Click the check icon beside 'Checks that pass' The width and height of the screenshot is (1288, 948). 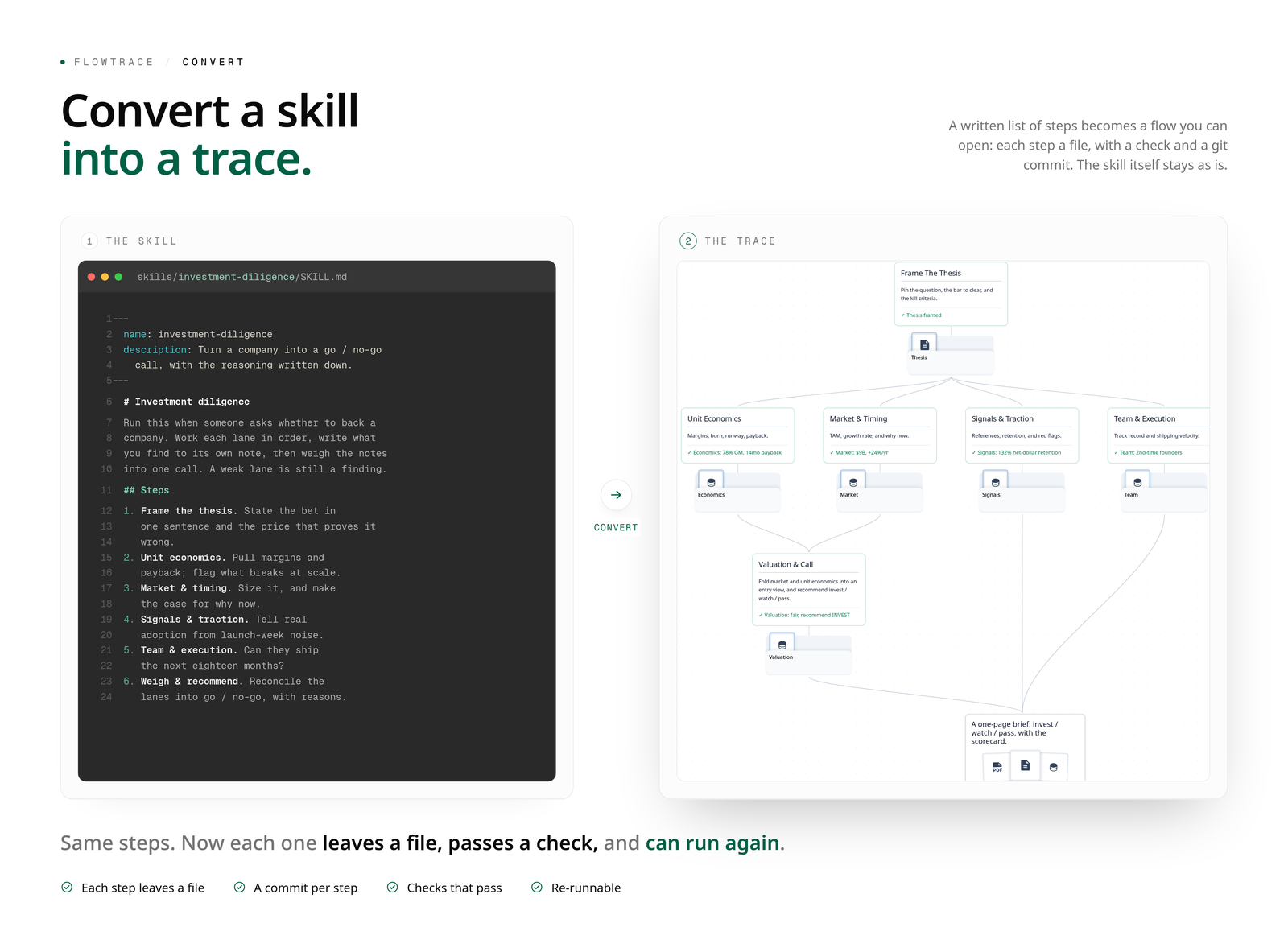(392, 887)
